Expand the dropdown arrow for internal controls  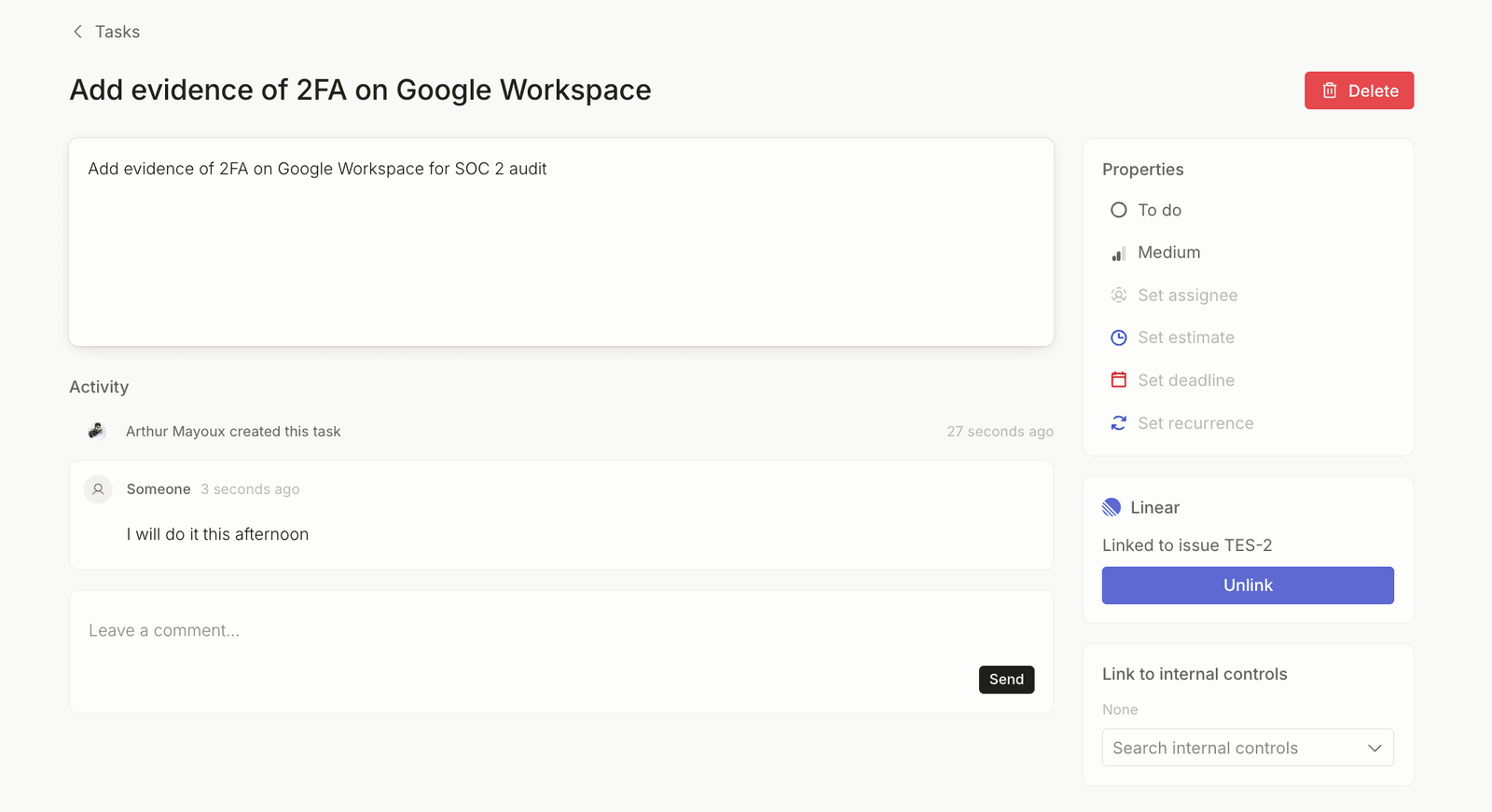click(x=1375, y=748)
